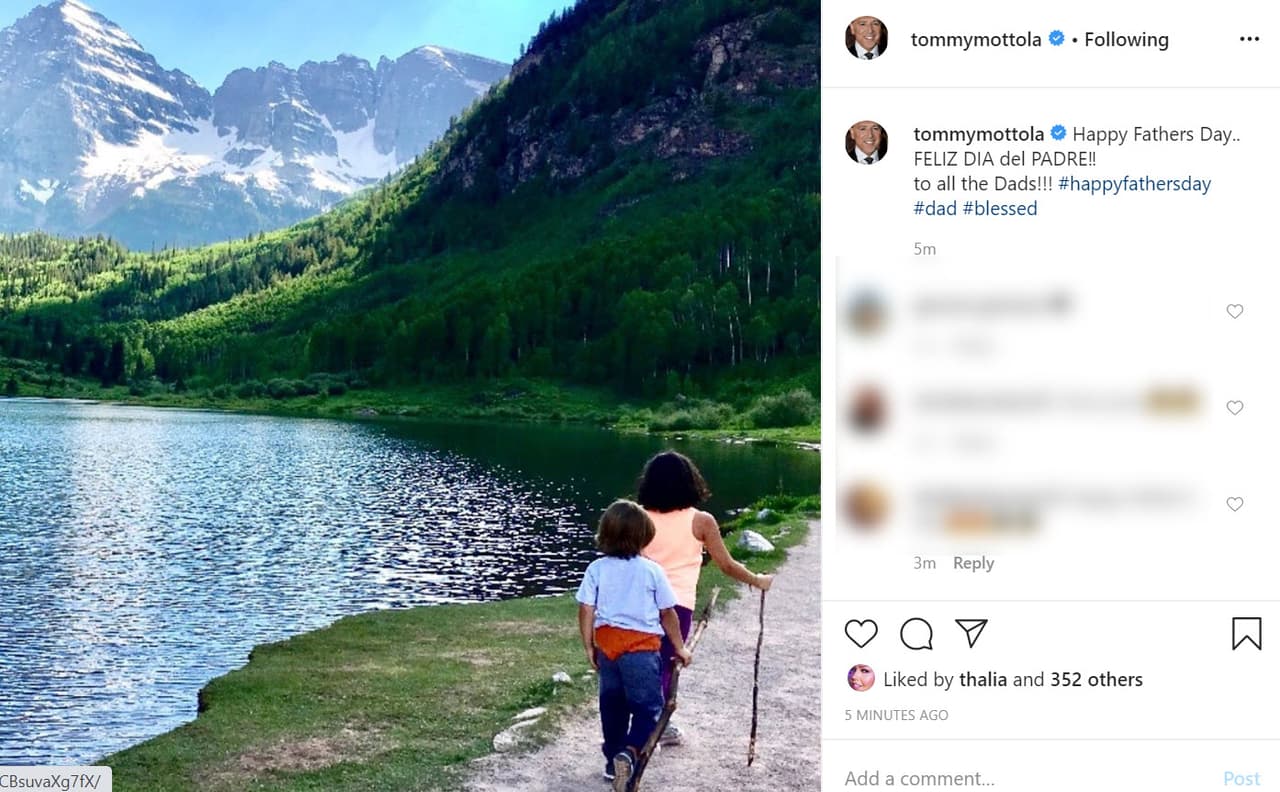Open the #happyfathersday hashtag

tap(1134, 184)
